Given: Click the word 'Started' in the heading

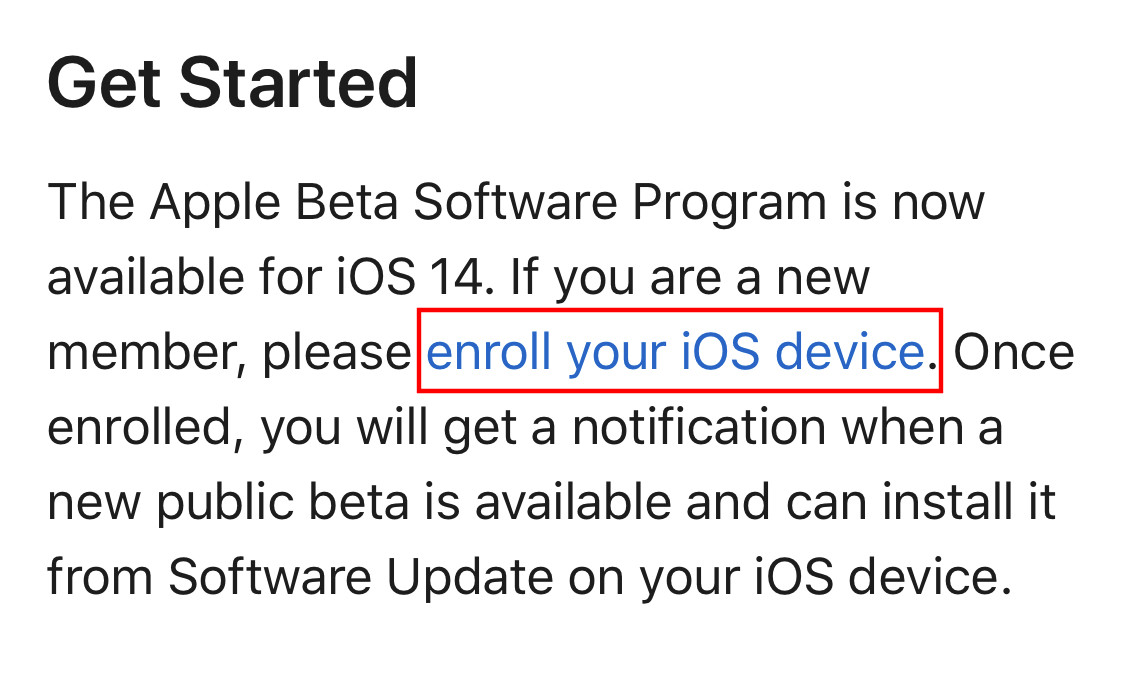Looking at the screenshot, I should pyautogui.click(x=298, y=84).
